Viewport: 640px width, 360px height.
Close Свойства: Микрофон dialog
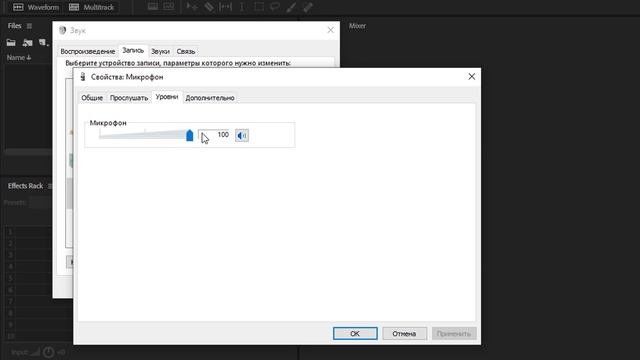click(471, 77)
